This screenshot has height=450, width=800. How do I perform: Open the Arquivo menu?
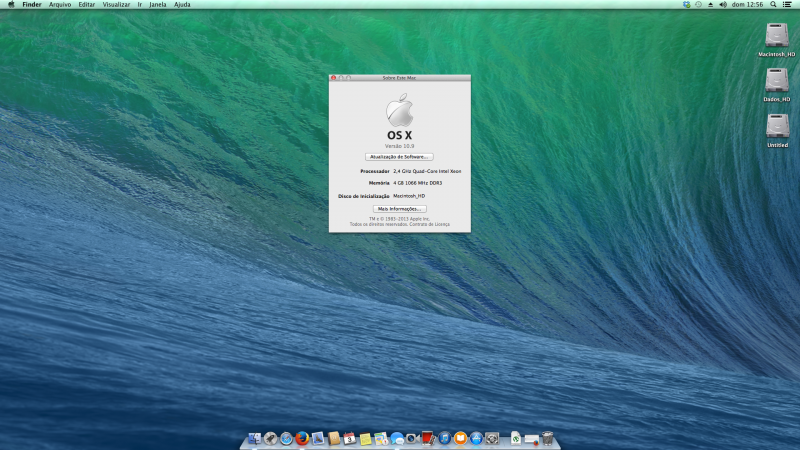60,5
